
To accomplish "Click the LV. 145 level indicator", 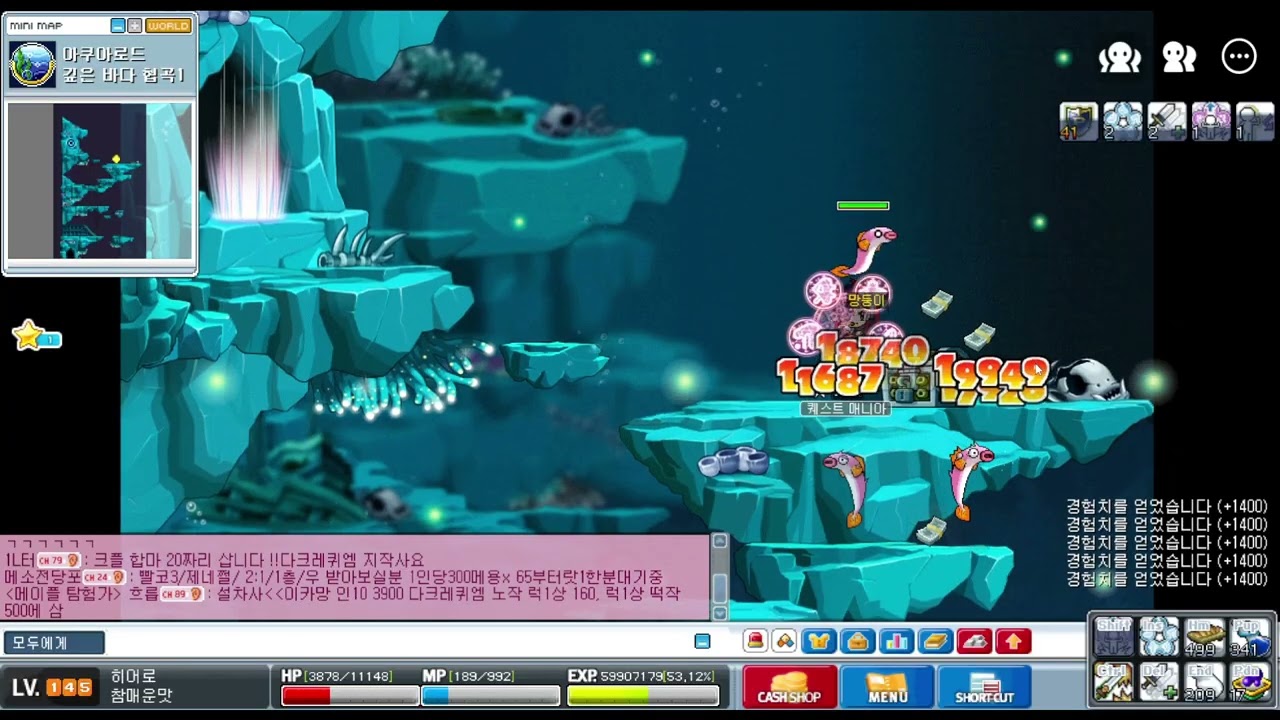I will click(52, 687).
